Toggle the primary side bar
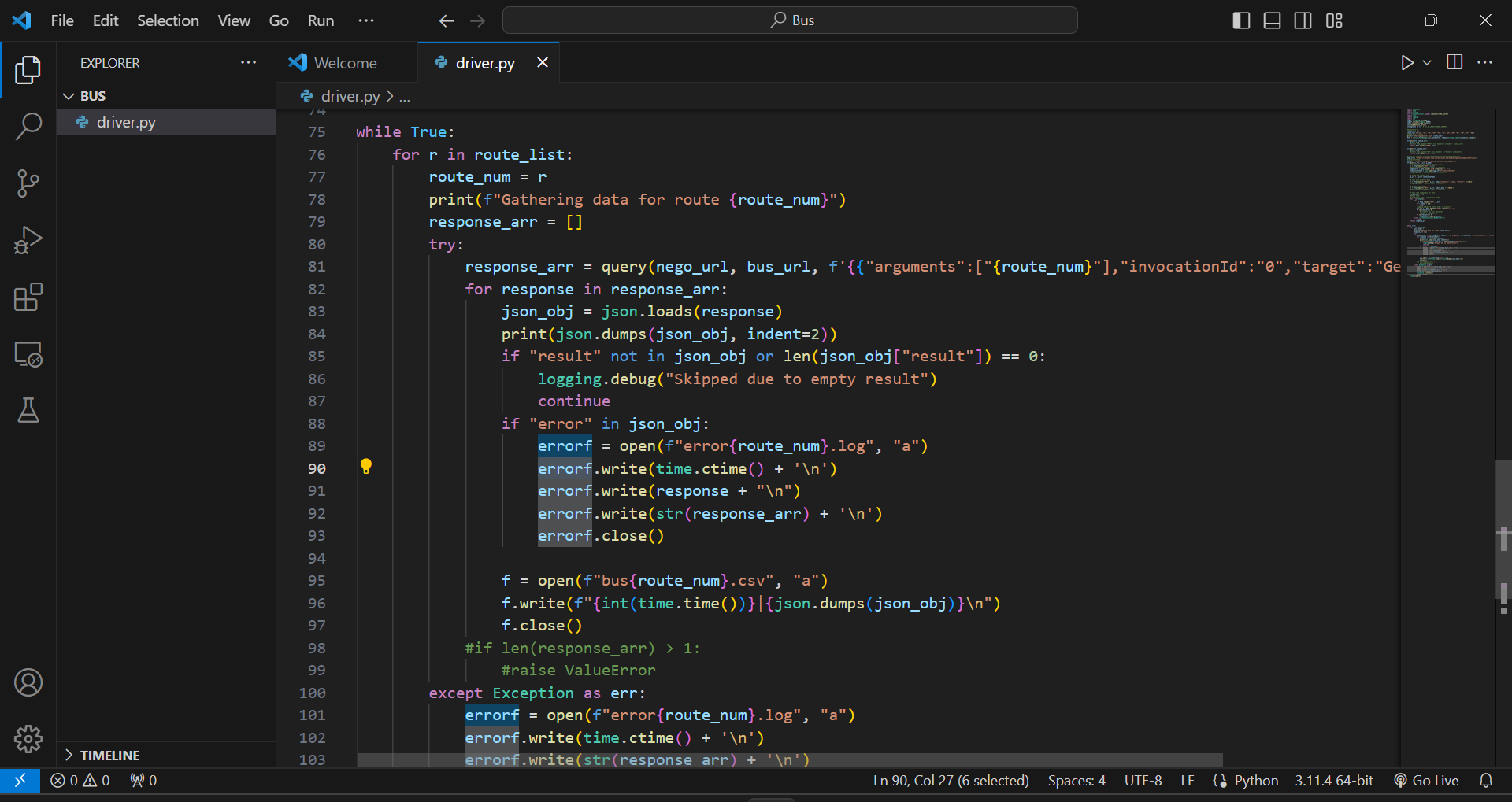 [1241, 20]
